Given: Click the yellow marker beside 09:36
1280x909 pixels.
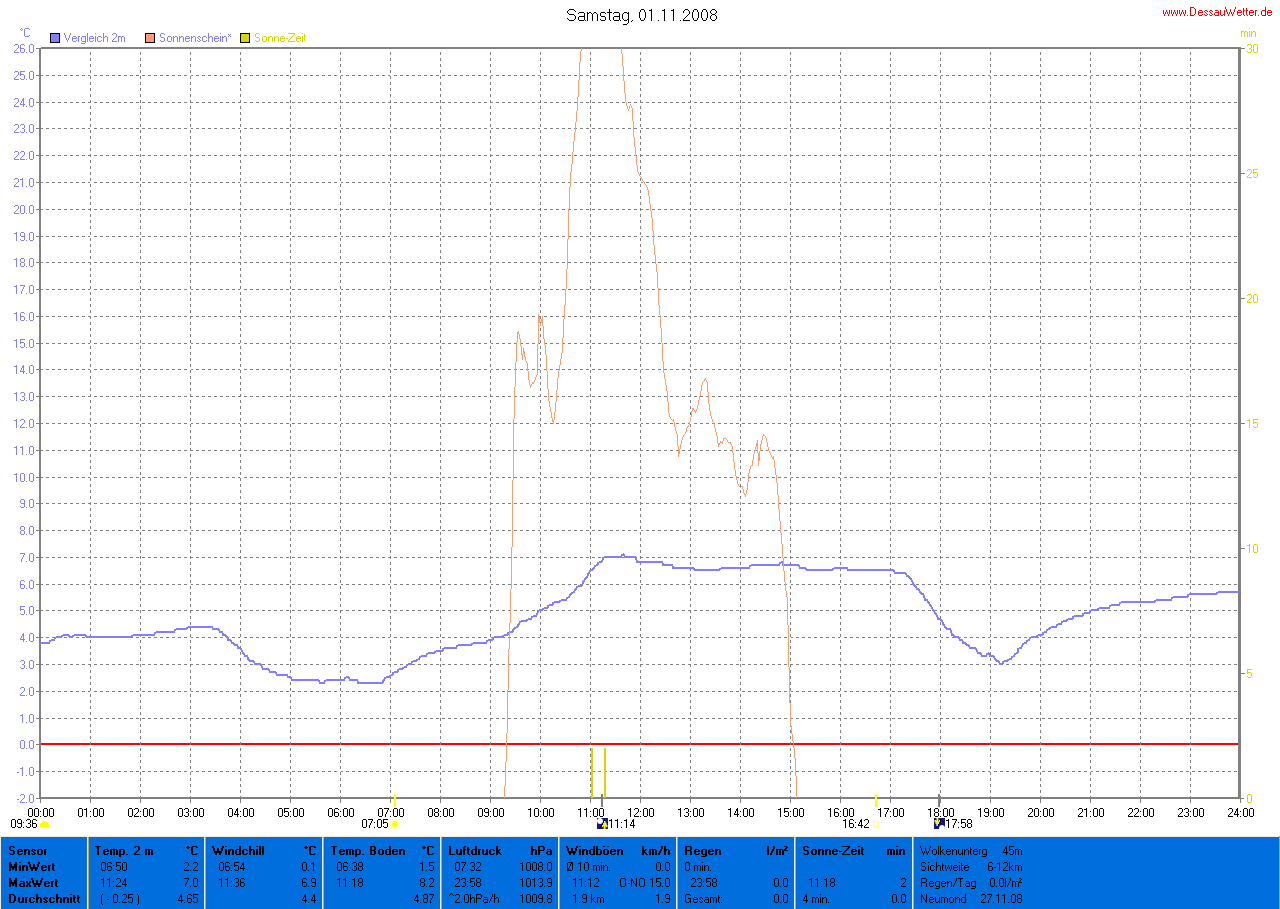Looking at the screenshot, I should [x=45, y=824].
